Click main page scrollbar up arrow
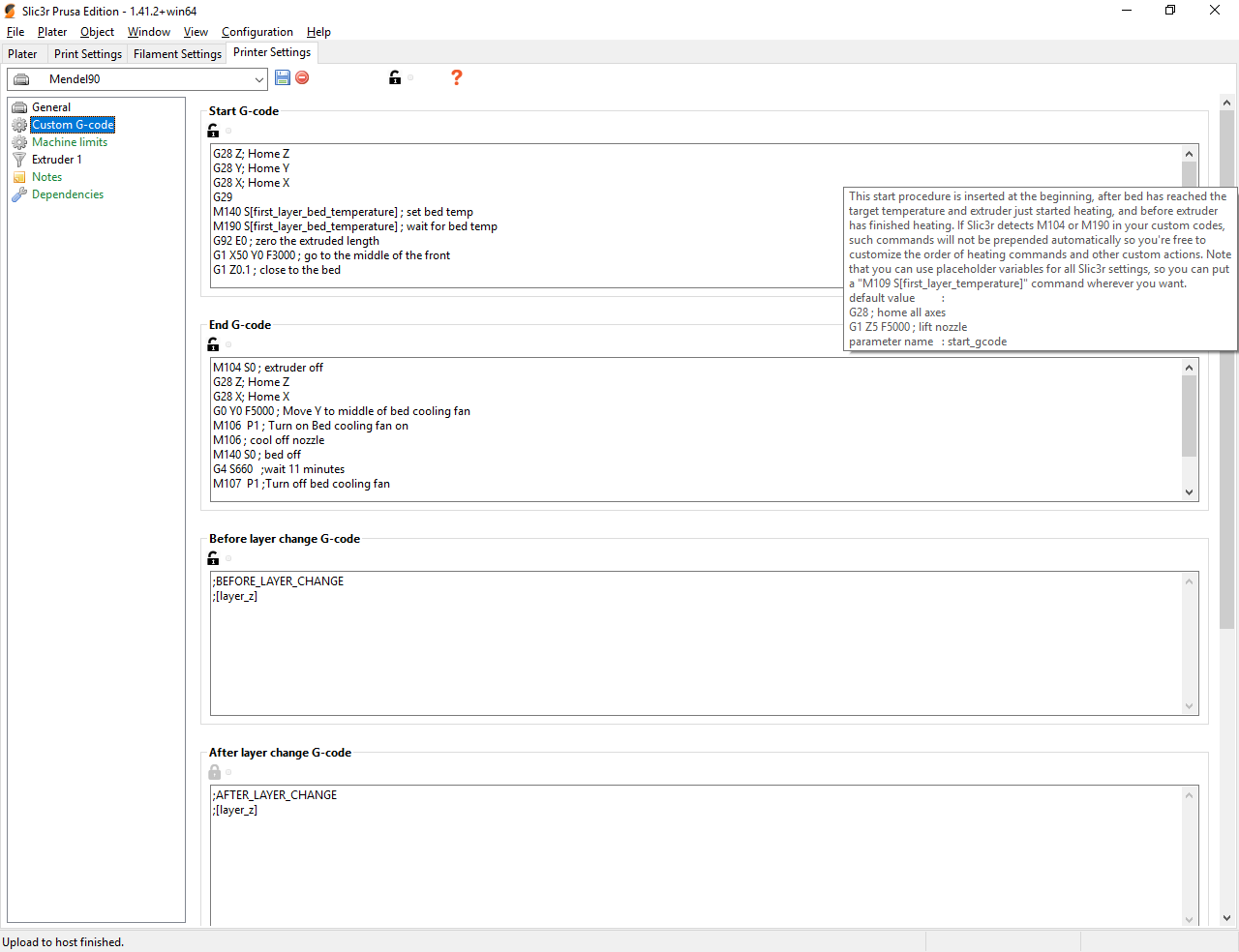Viewport: 1239px width, 952px height. click(x=1226, y=103)
